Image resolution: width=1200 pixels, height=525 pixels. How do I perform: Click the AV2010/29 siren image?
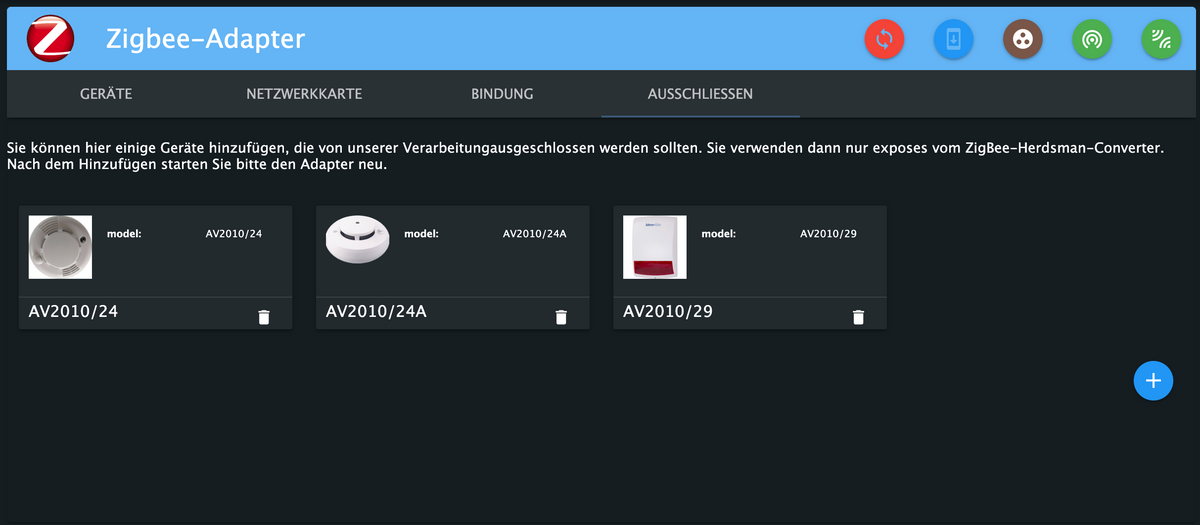click(x=655, y=247)
